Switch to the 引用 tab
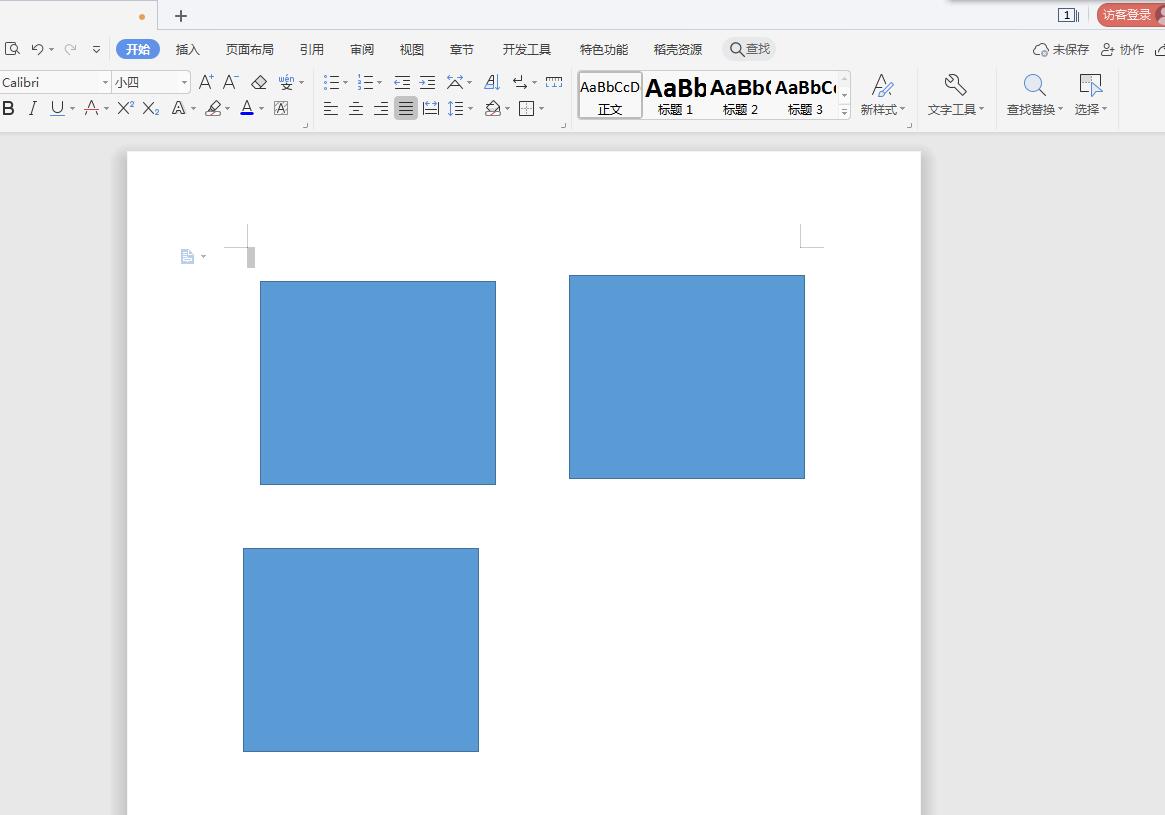Image resolution: width=1165 pixels, height=815 pixels. (311, 49)
